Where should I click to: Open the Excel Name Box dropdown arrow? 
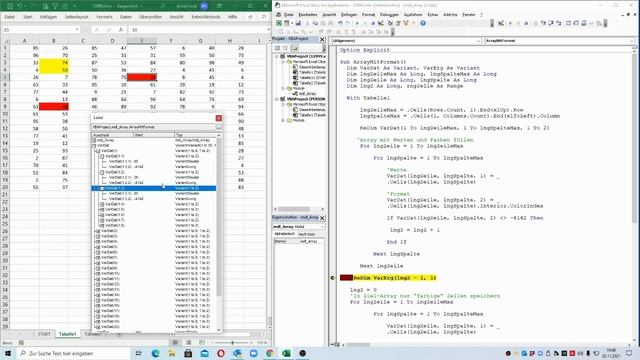(x=77, y=30)
